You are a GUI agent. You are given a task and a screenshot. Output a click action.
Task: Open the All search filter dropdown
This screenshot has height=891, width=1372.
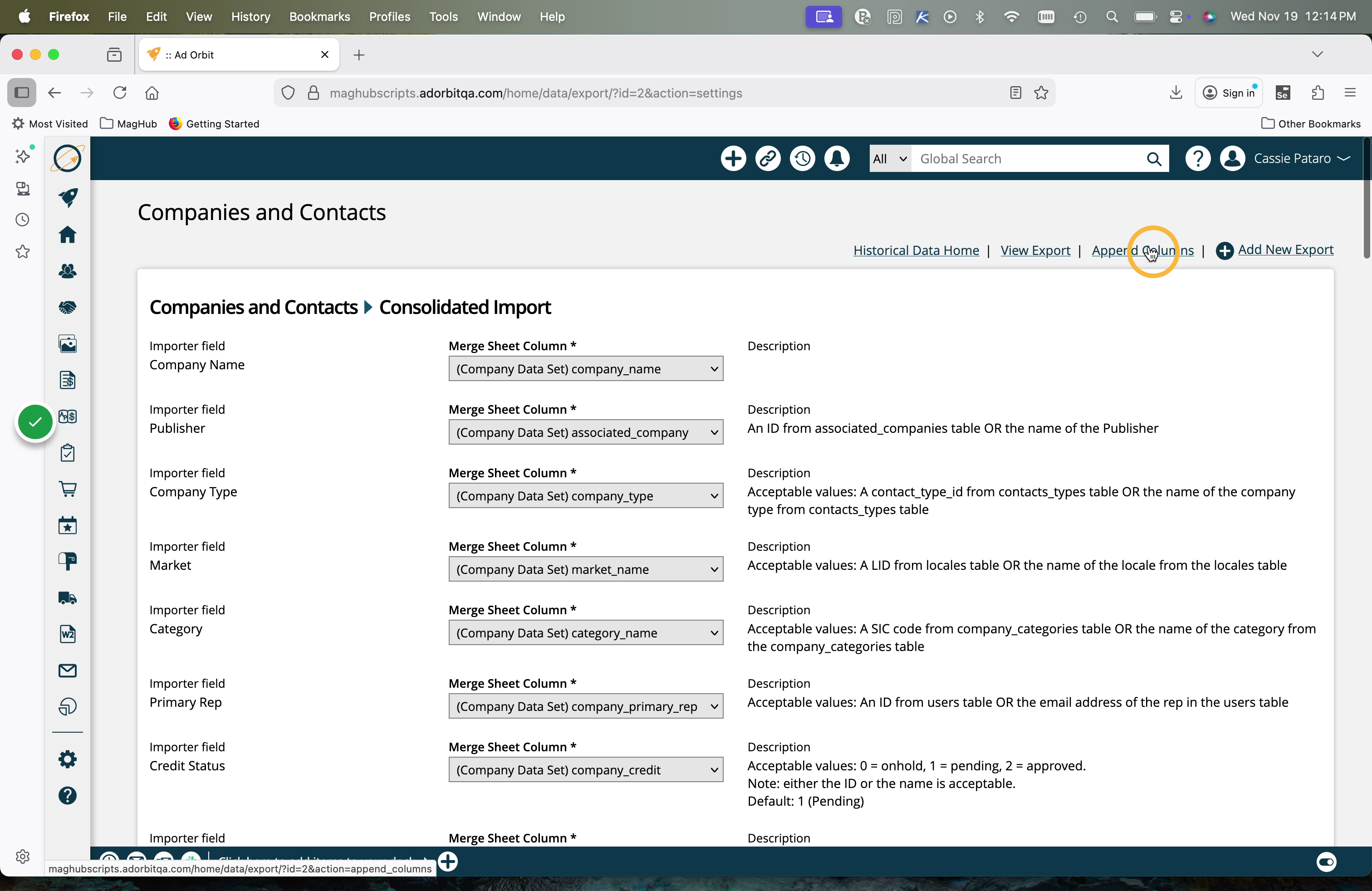pyautogui.click(x=890, y=158)
